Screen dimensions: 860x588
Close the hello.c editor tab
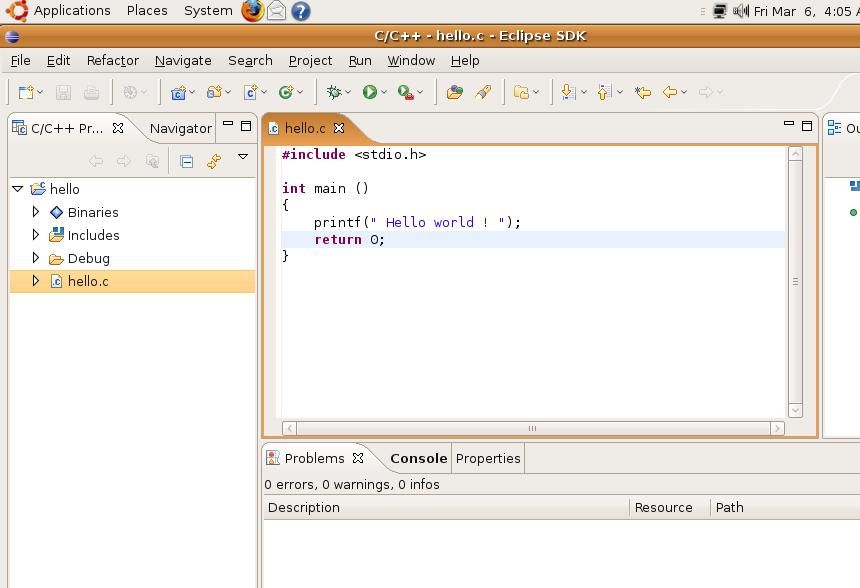tap(339, 128)
